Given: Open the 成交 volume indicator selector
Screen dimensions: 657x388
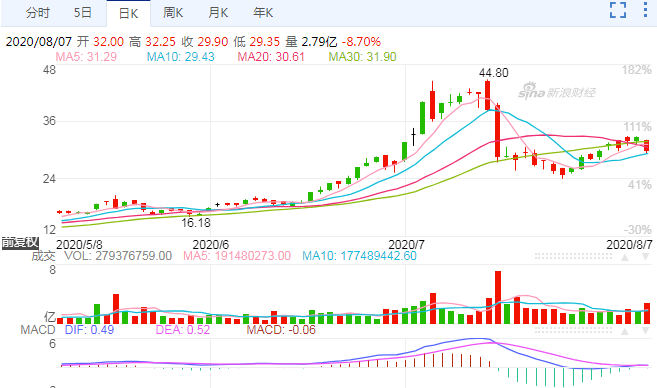Looking at the screenshot, I should [x=43, y=256].
